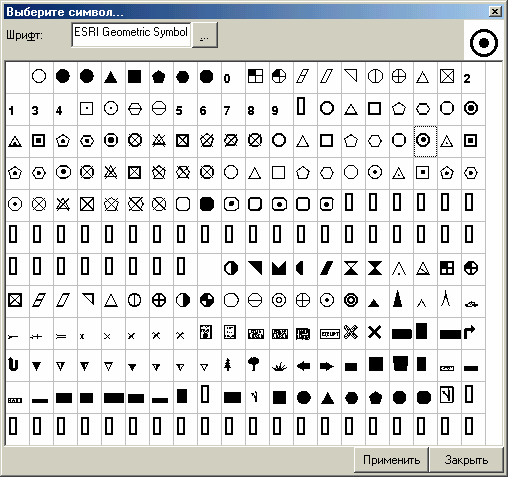The height and width of the screenshot is (477, 508).
Task: Click the ESRI Geometric Symbol font field
Action: tap(131, 35)
